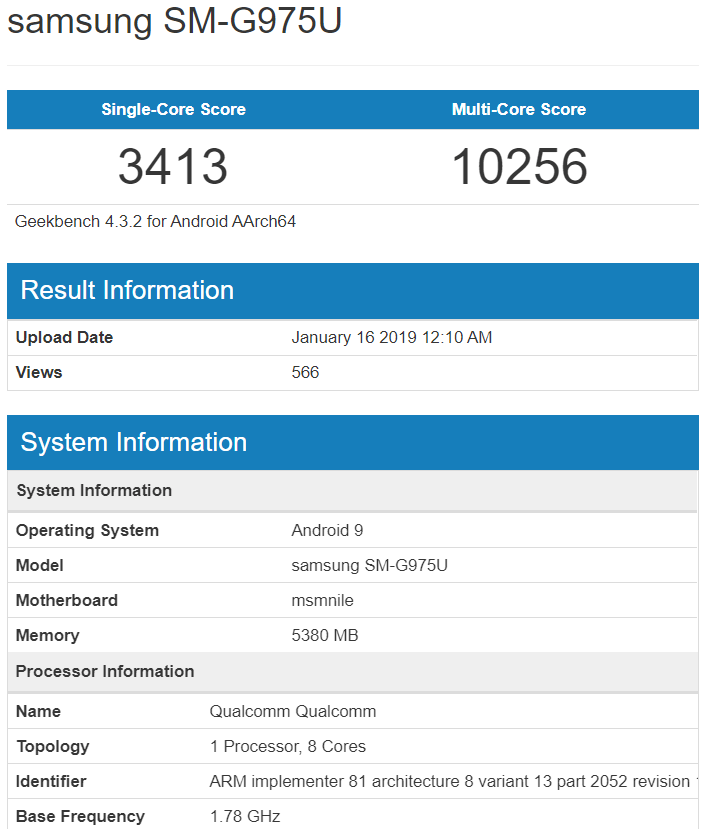Click the Views label
This screenshot has width=704, height=829.
[39, 372]
